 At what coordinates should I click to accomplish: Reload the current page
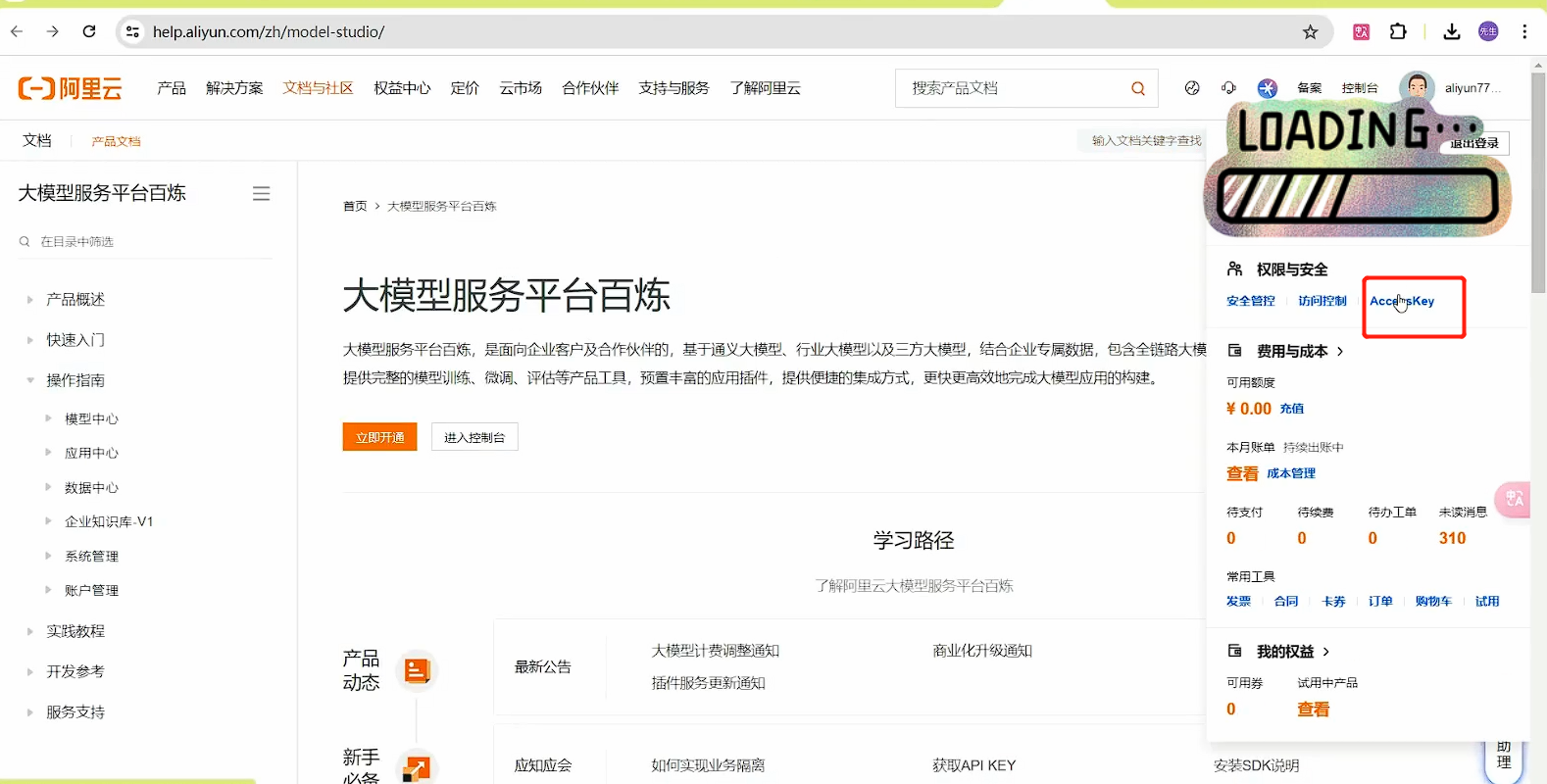89,31
